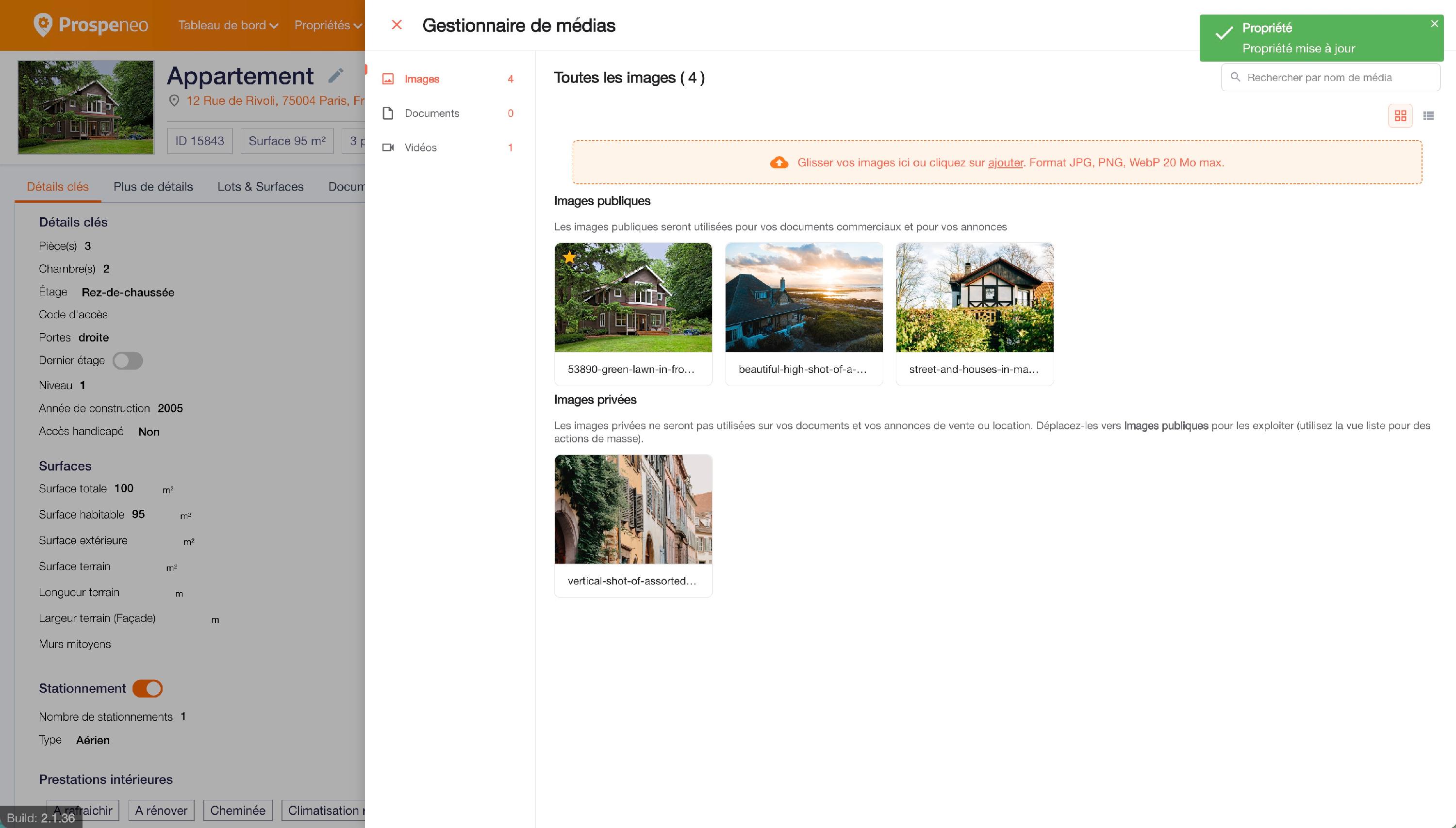Select the A rénover tag
Image resolution: width=1456 pixels, height=828 pixels.
coord(161,811)
